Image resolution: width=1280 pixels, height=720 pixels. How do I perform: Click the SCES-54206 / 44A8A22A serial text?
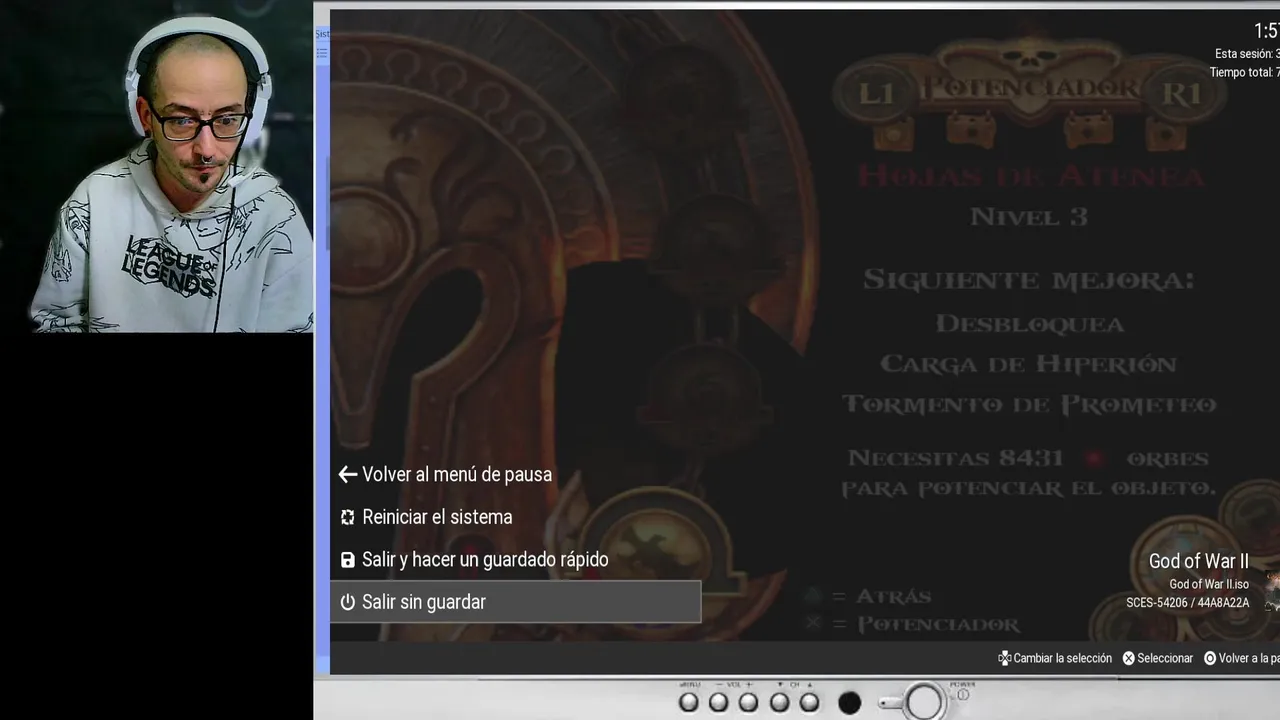[x=1187, y=603]
